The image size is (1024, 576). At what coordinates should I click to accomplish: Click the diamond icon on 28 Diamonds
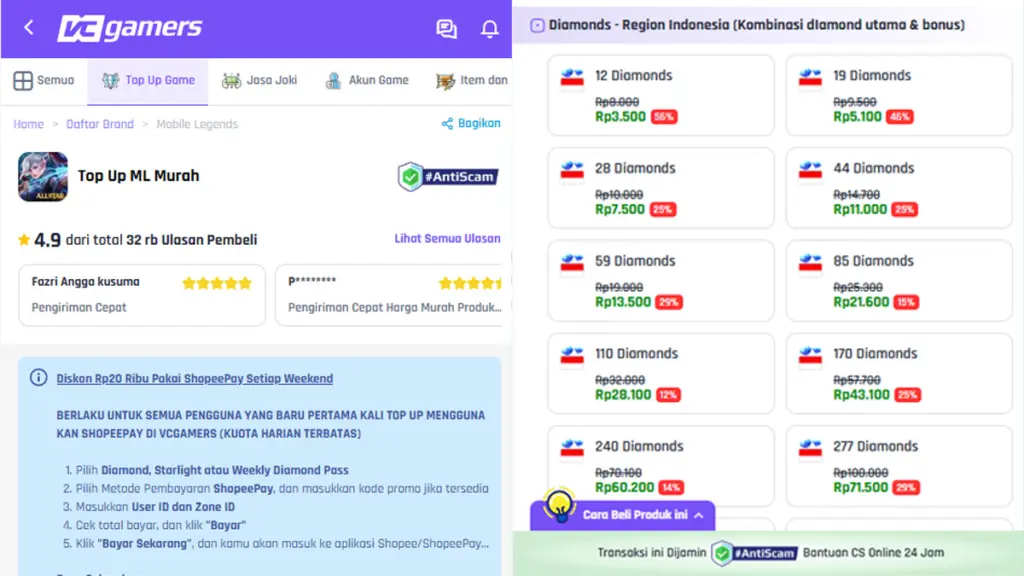click(572, 170)
